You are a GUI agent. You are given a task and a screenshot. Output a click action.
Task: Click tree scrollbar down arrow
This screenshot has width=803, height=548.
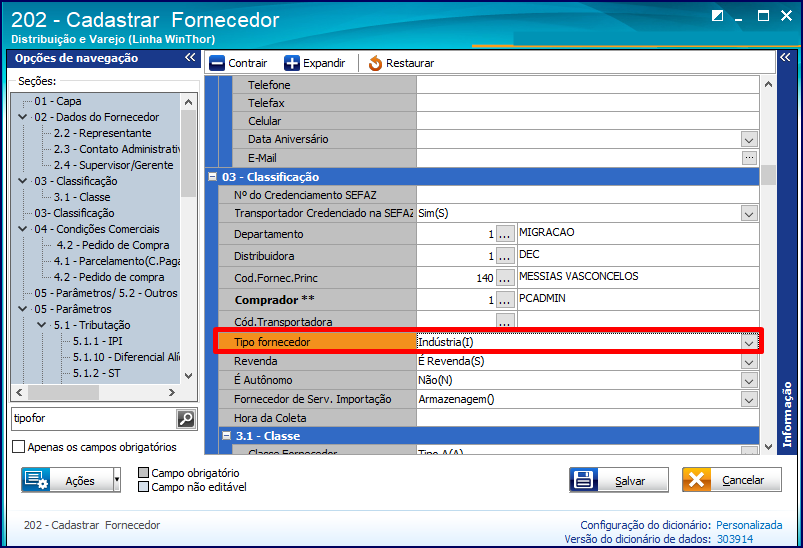(188, 375)
